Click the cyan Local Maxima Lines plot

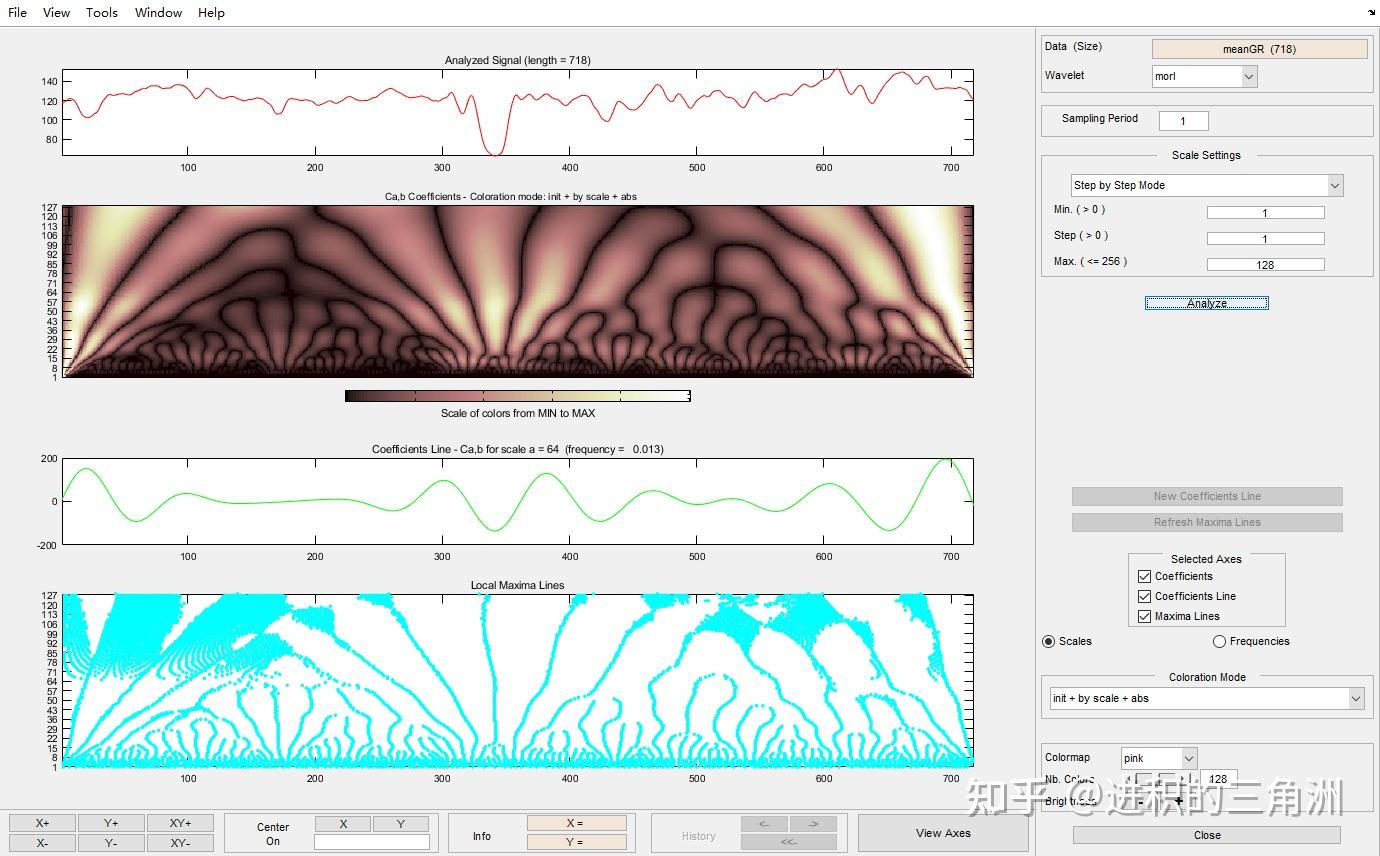point(518,680)
